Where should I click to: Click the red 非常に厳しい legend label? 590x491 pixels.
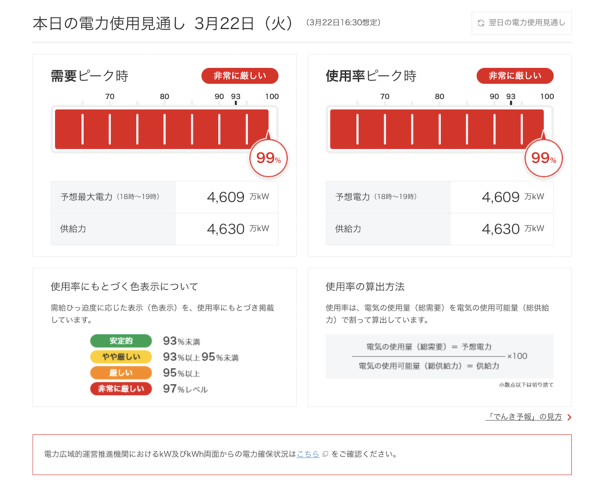pyautogui.click(x=121, y=389)
